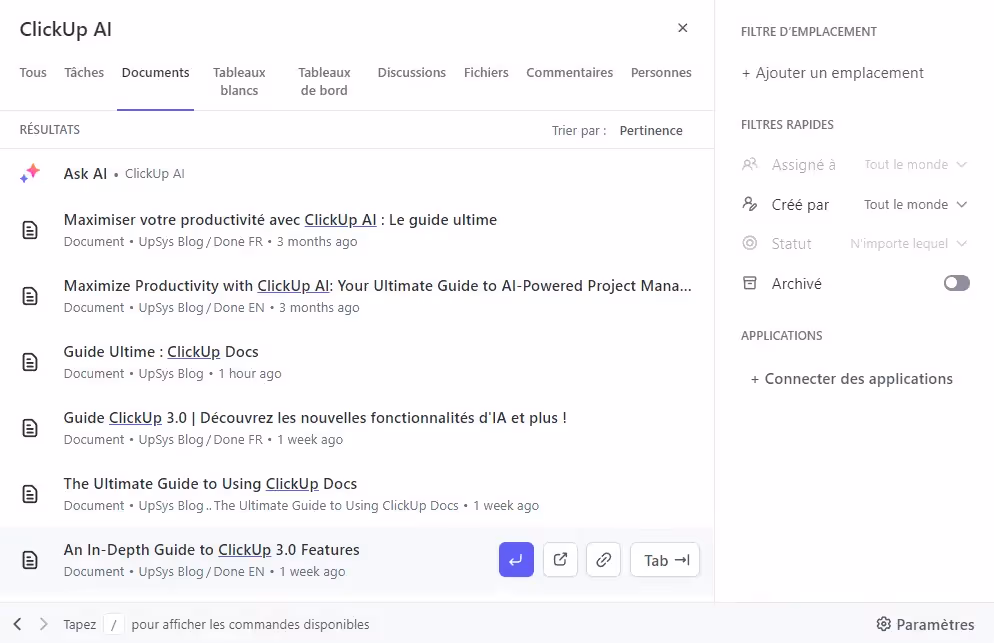Switch to the Tableaux blancs tab
The height and width of the screenshot is (643, 994).
[x=239, y=81]
